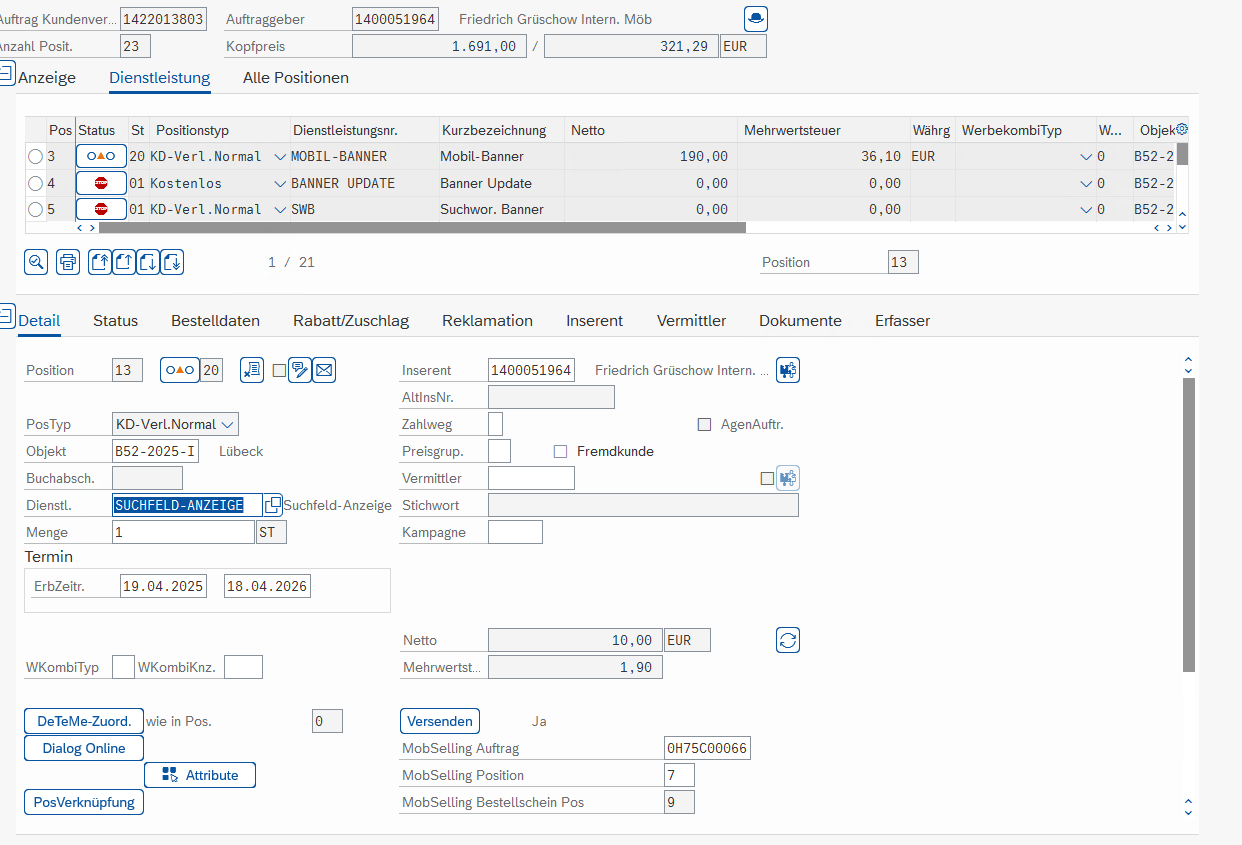Open WerbekombiTyp dropdown in position 3 row
The width and height of the screenshot is (1242, 845).
click(x=1086, y=157)
